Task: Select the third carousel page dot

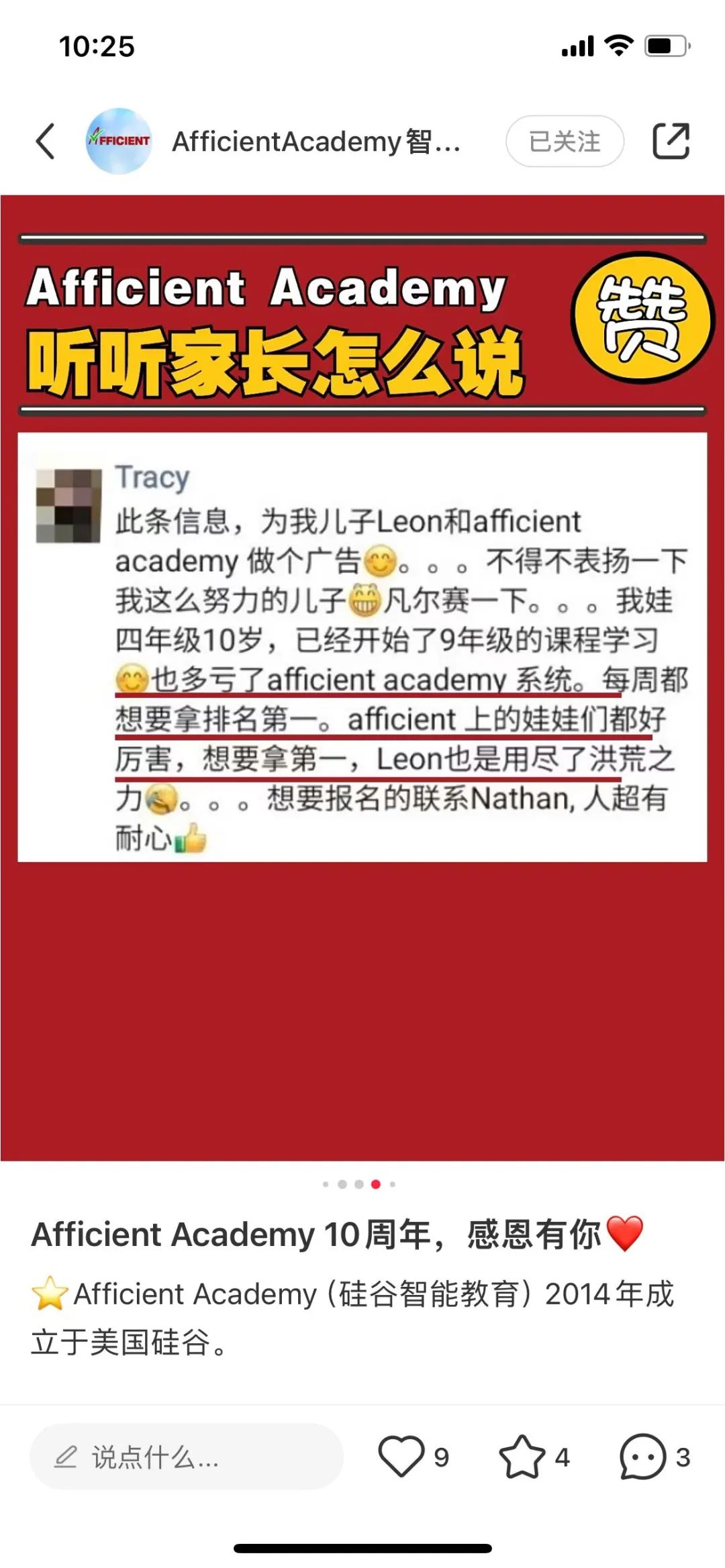Action: click(x=359, y=1184)
